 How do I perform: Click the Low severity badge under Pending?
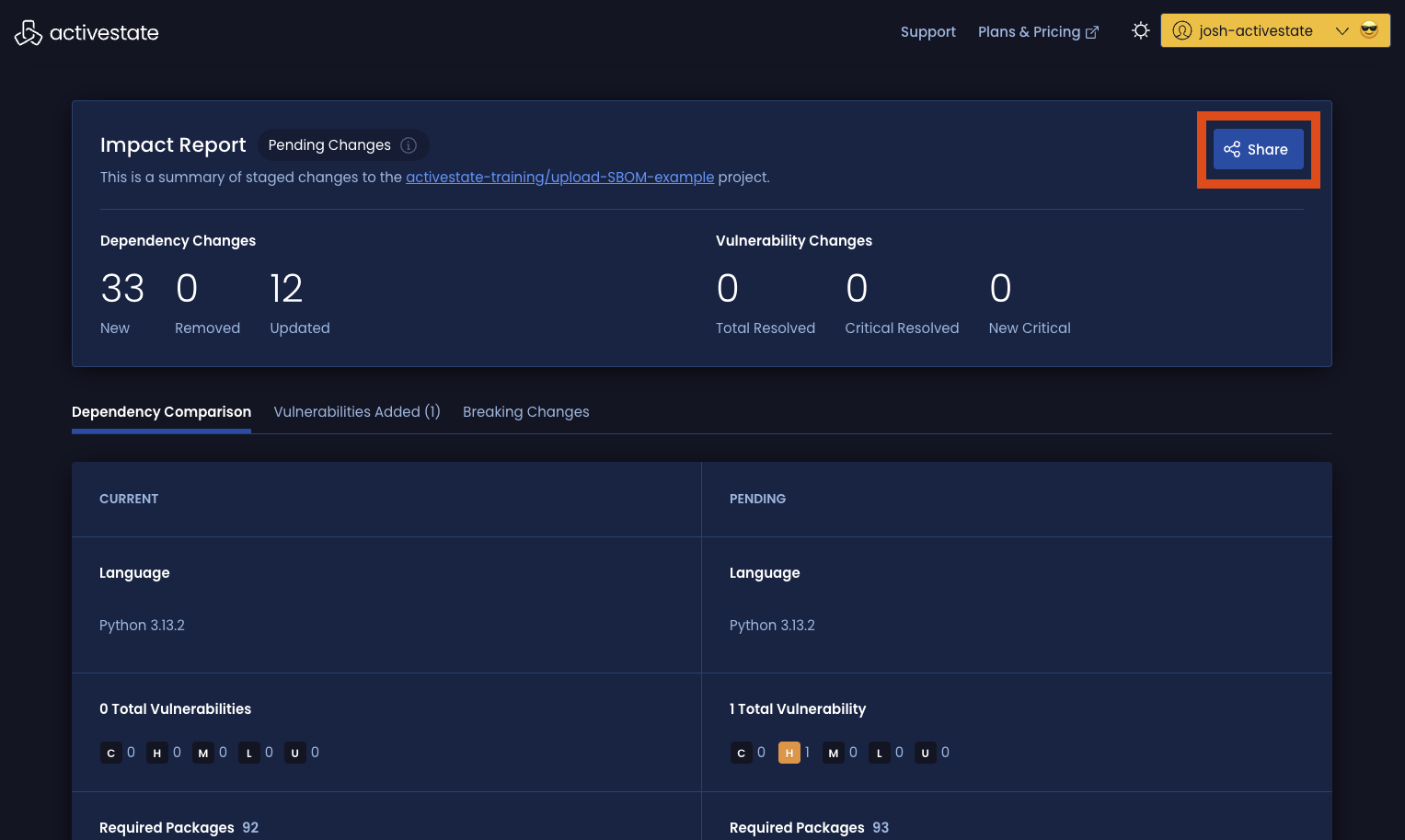click(x=879, y=753)
